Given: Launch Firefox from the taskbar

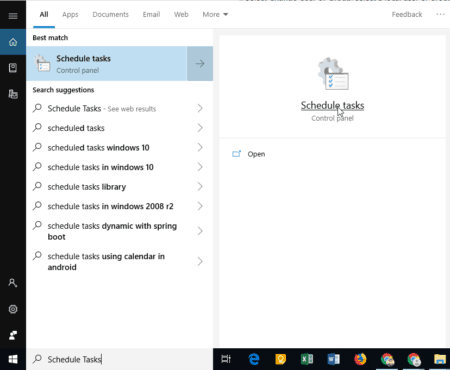Looking at the screenshot, I should click(x=360, y=359).
